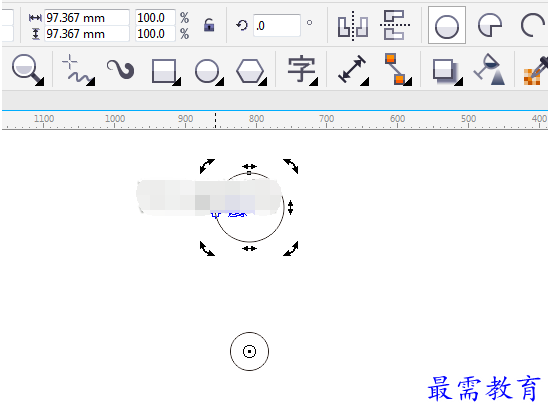This screenshot has width=549, height=420.
Task: Open the Ellipse tool flyout arrow
Action: (x=220, y=82)
